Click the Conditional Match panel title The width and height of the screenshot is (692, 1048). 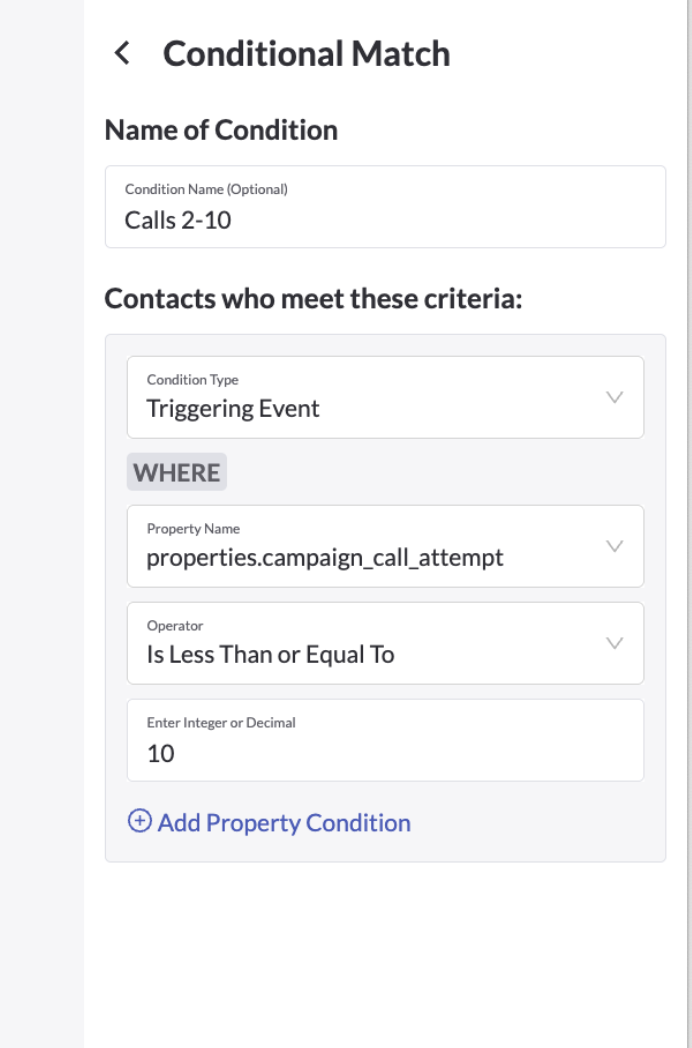tap(306, 54)
